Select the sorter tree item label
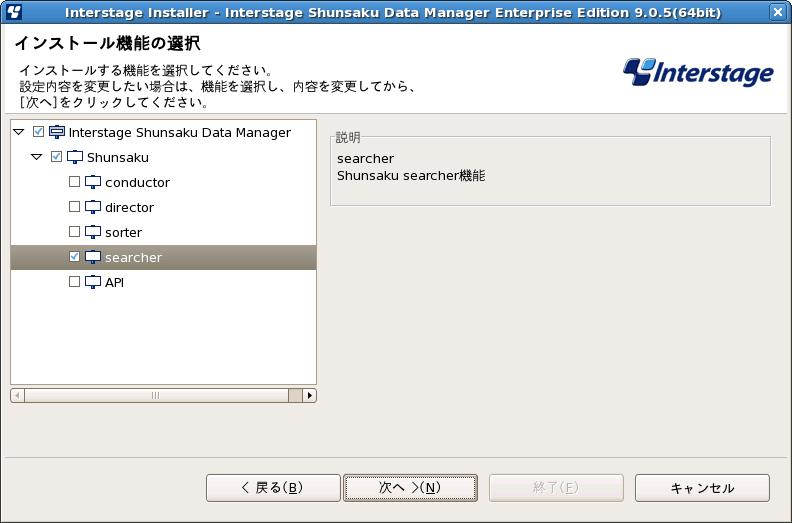Viewport: 792px width, 523px height. click(123, 232)
